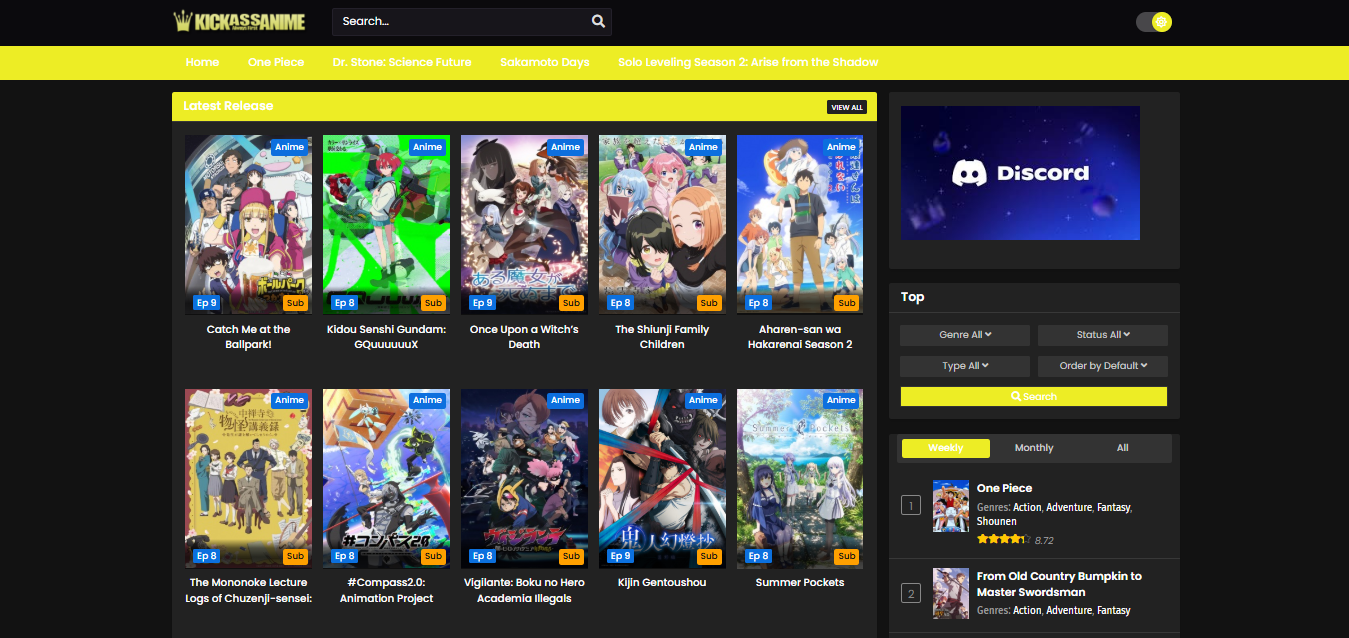Click the Anime tag on Vigilante poster

(565, 400)
